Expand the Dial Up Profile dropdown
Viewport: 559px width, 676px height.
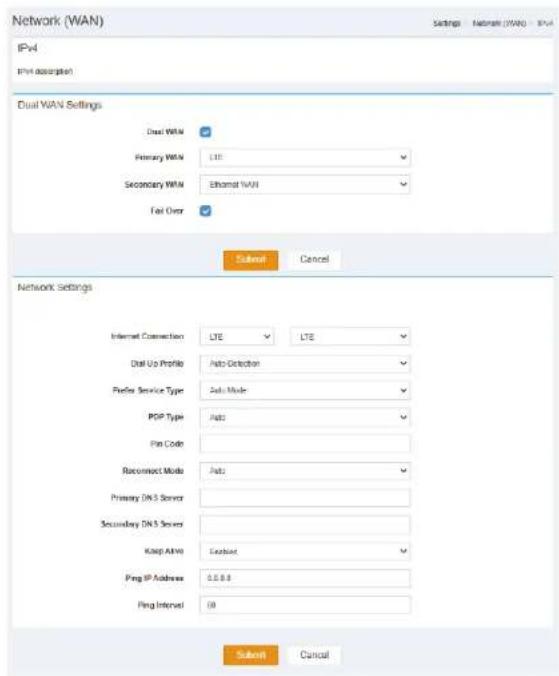(x=305, y=363)
